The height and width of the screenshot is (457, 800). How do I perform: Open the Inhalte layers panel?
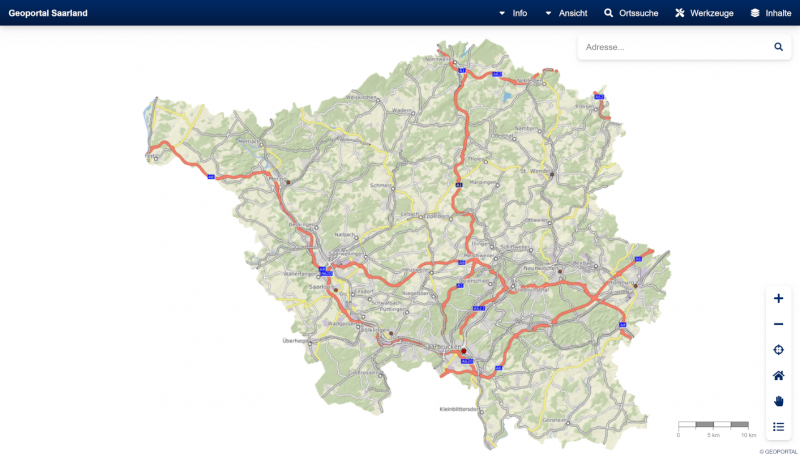[x=771, y=13]
